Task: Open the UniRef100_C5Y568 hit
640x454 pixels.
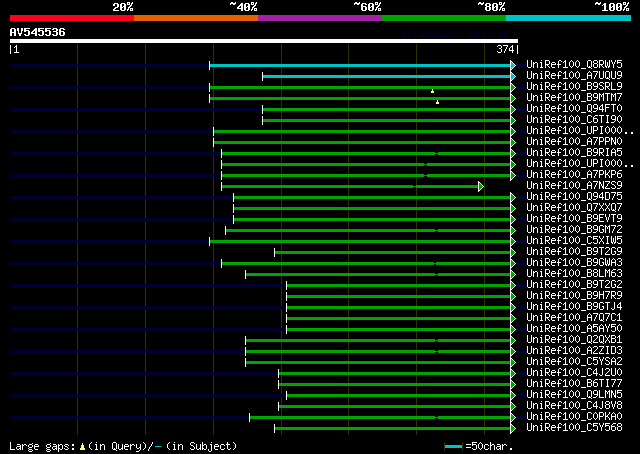Action: pyautogui.click(x=574, y=428)
